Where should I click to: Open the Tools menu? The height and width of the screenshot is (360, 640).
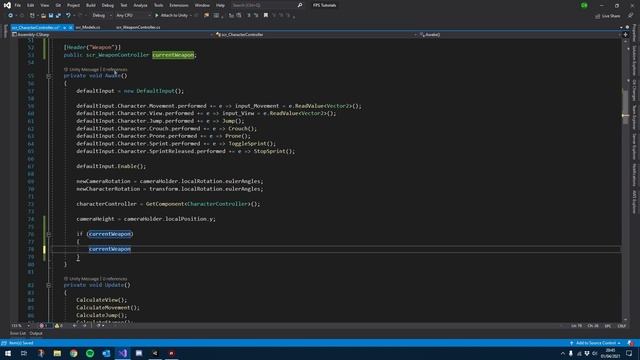[x=158, y=5]
